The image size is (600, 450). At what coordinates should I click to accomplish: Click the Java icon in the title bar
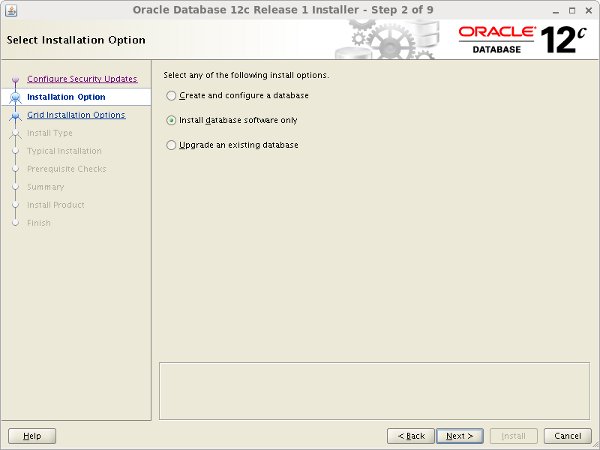click(x=11, y=10)
